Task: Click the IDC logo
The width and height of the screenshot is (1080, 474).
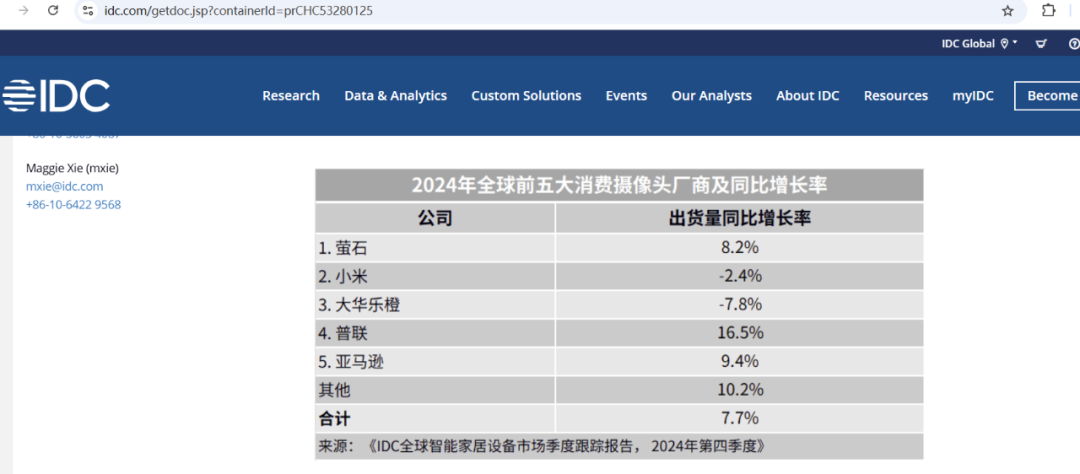Action: click(55, 96)
